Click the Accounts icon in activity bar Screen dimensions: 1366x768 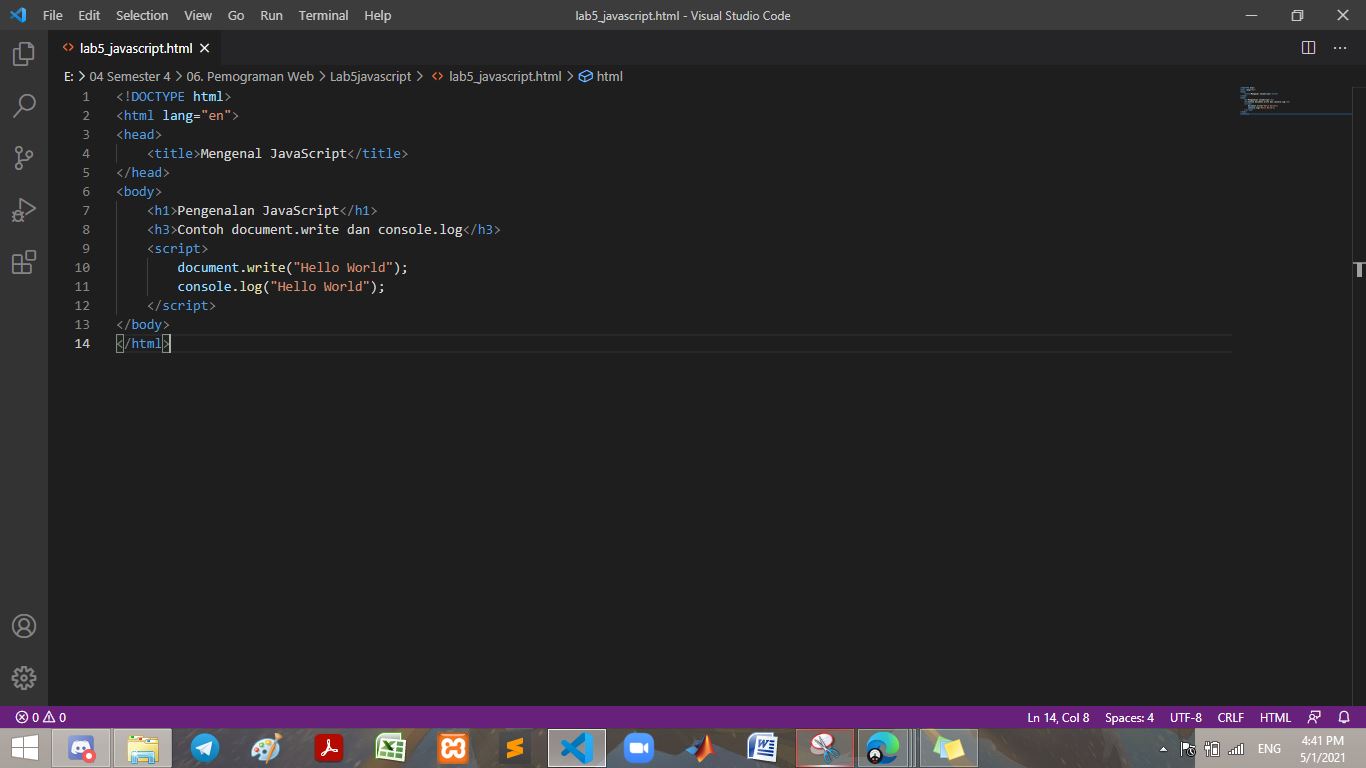[24, 626]
